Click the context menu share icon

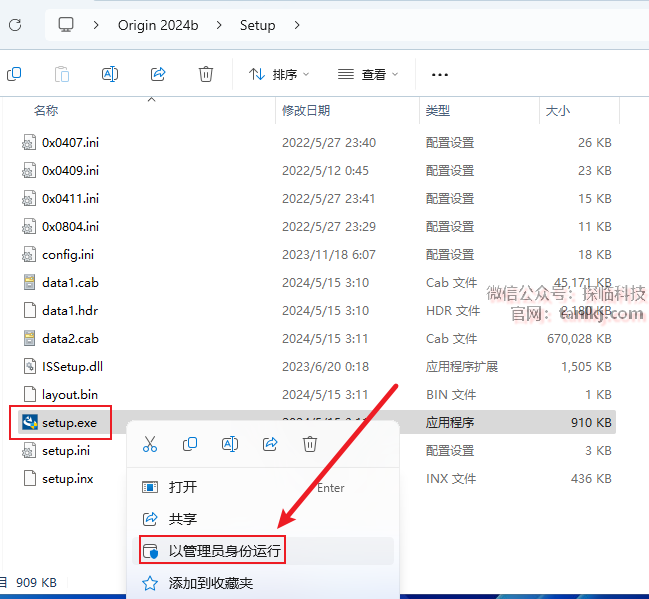(x=270, y=444)
